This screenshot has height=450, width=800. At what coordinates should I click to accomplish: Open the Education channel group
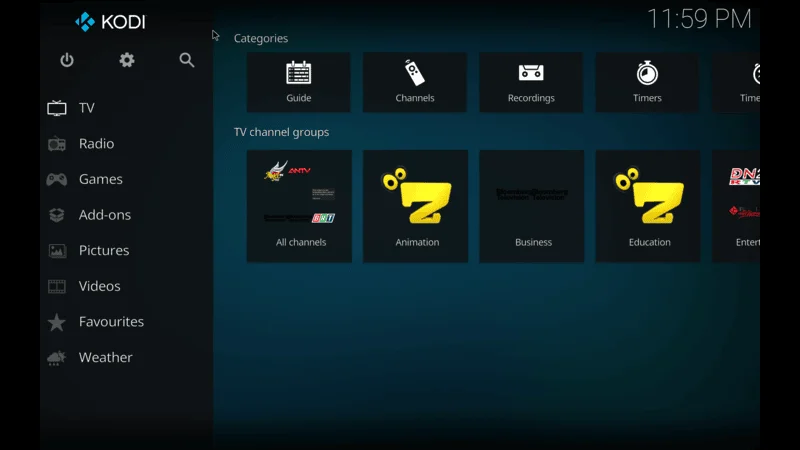pos(648,206)
